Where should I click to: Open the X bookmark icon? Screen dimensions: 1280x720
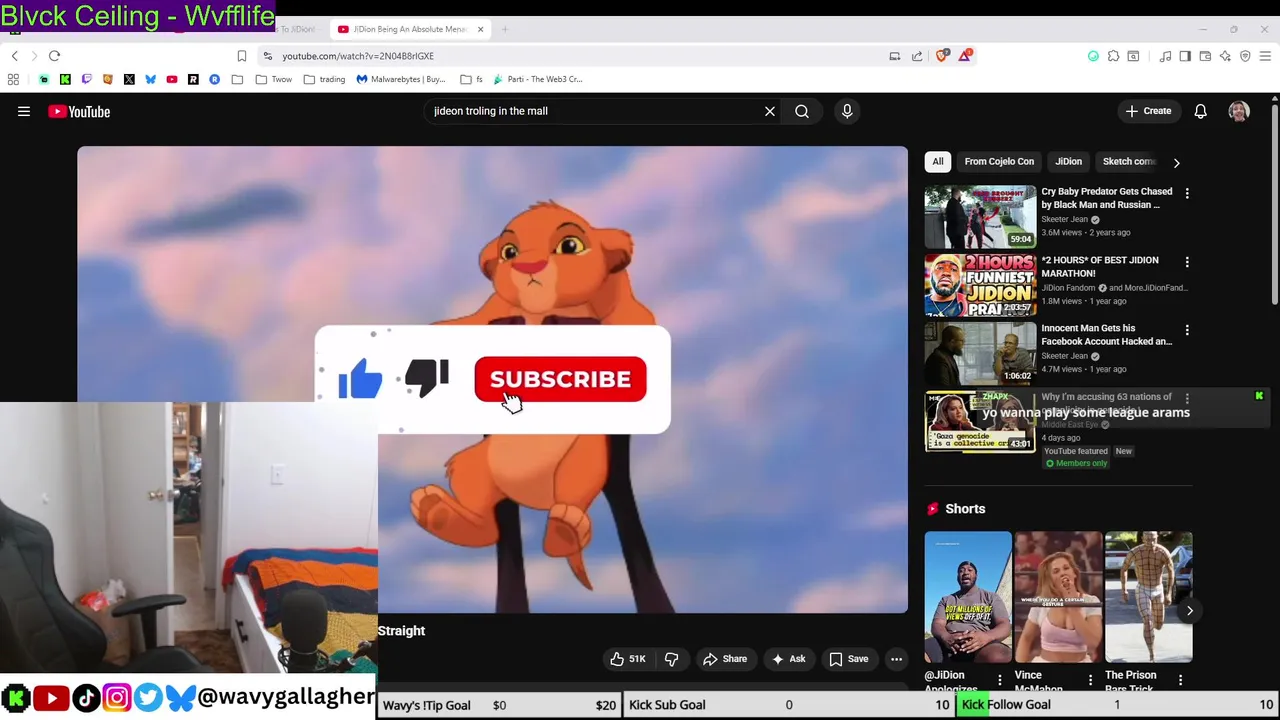(x=129, y=79)
